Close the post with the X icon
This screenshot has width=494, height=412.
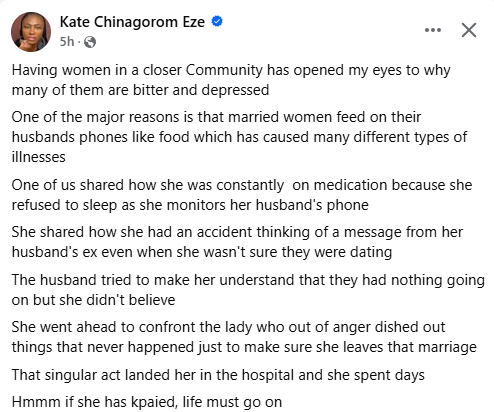pyautogui.click(x=469, y=30)
